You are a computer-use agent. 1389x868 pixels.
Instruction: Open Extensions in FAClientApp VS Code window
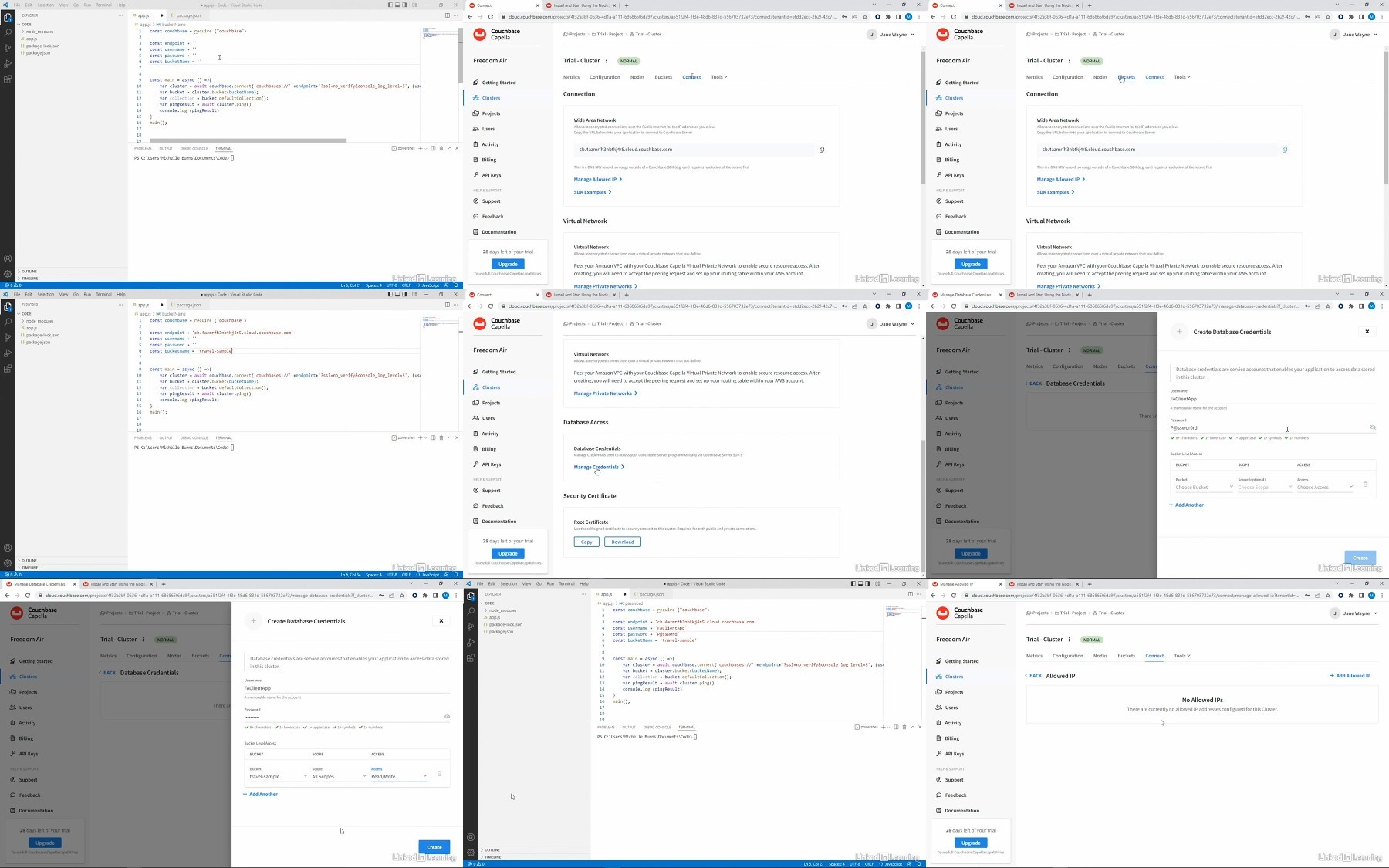(471, 657)
